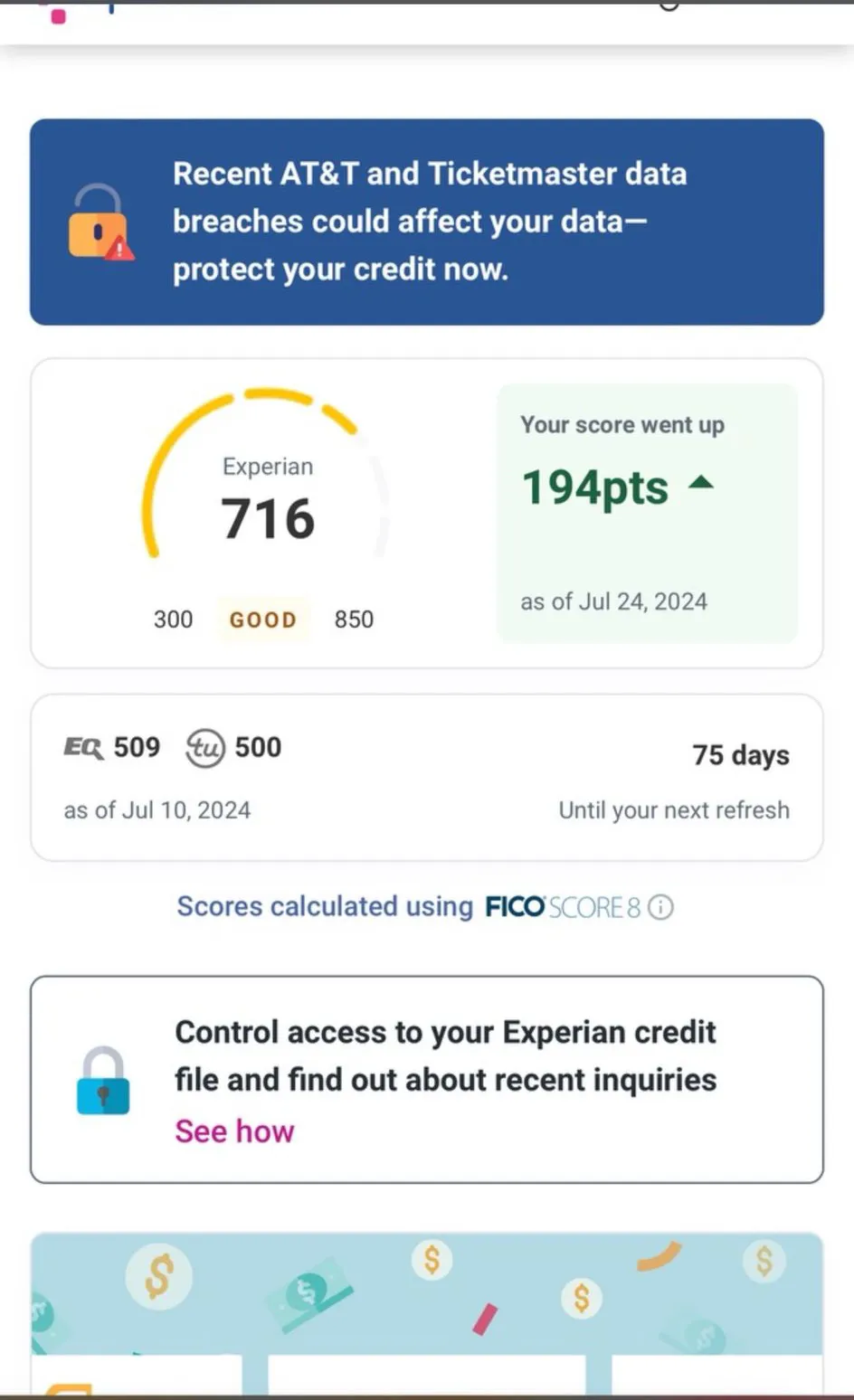Screen dimensions: 854x1400
Task: Tap the orange padlock warning icon
Action: coord(100,222)
